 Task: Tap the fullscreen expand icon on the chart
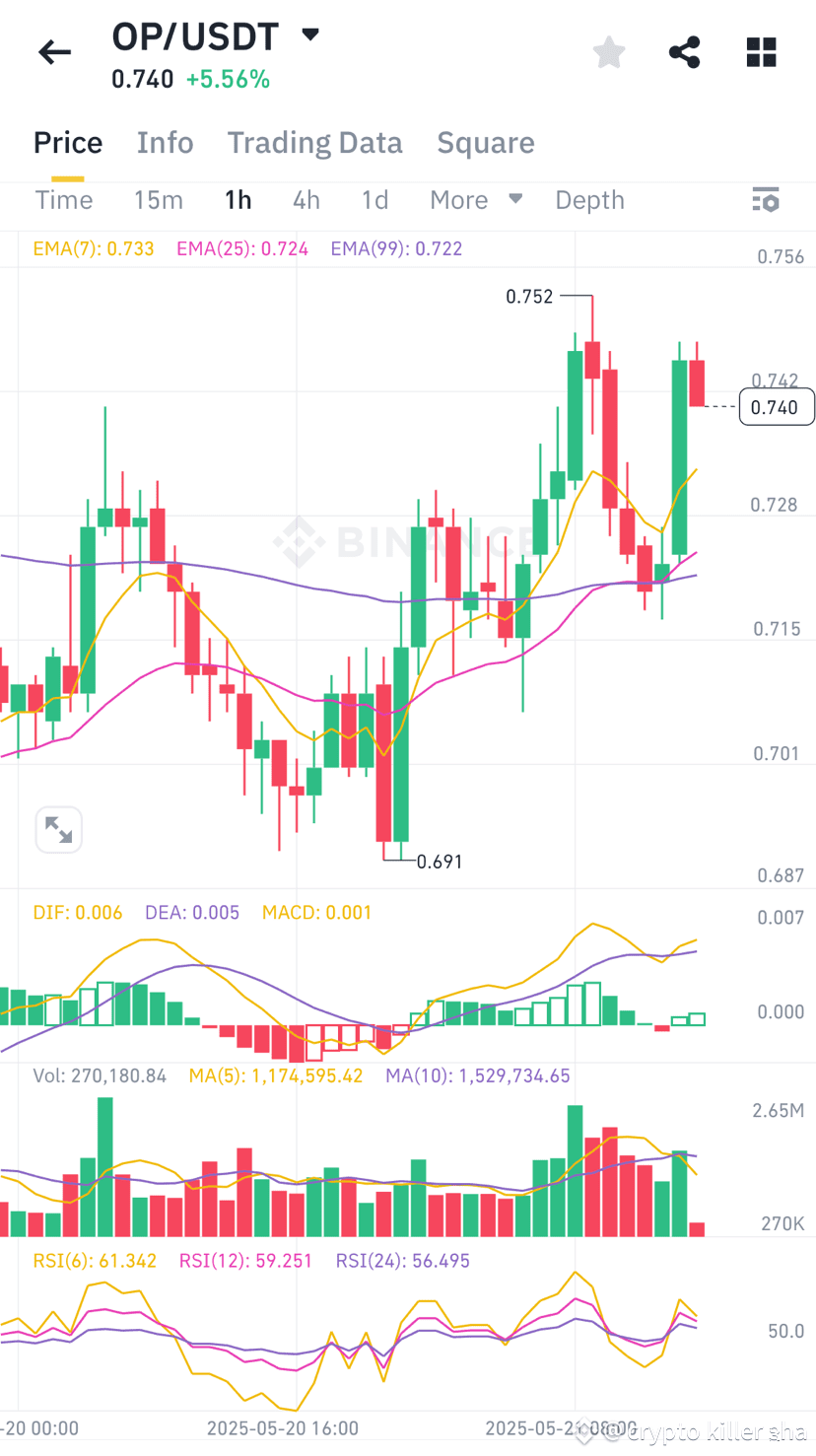tap(58, 829)
